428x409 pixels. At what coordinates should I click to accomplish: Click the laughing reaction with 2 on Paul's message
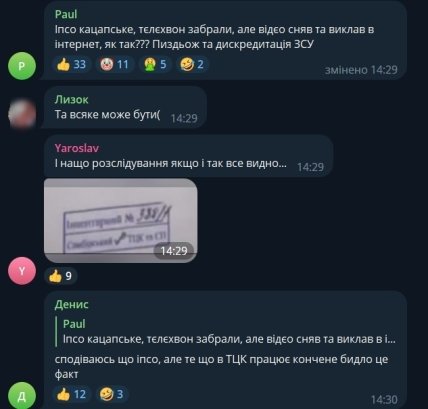[192, 64]
